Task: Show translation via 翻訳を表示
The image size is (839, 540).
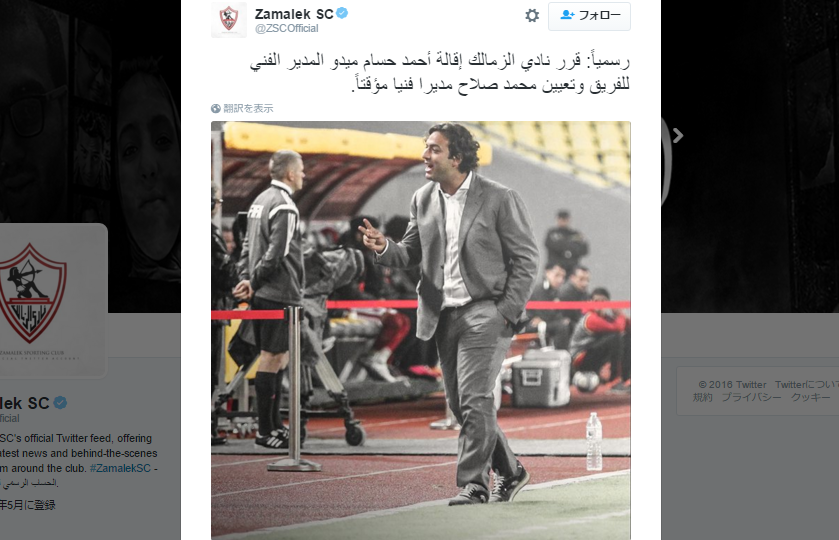Action: point(248,109)
